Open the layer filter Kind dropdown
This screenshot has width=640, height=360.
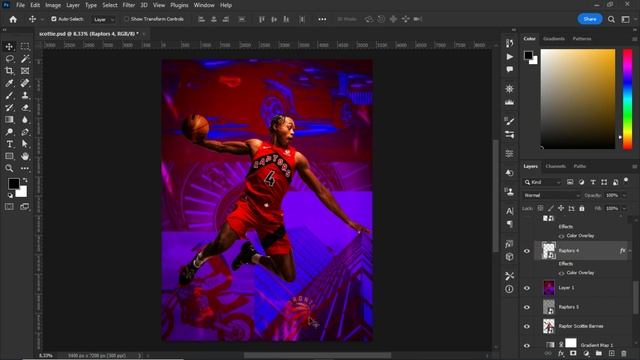(x=542, y=182)
